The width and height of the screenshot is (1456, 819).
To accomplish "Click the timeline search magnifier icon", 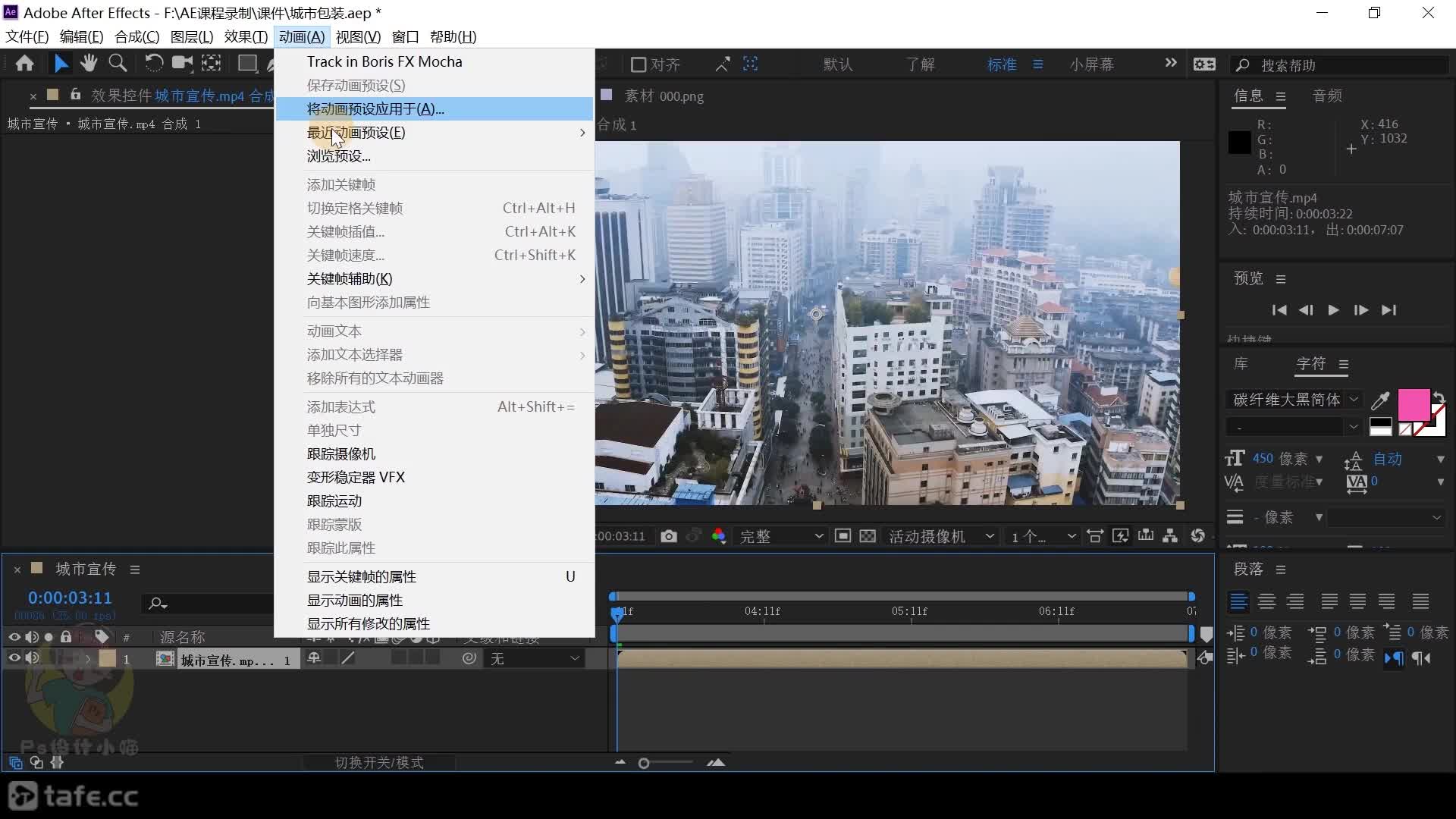I will 158,604.
